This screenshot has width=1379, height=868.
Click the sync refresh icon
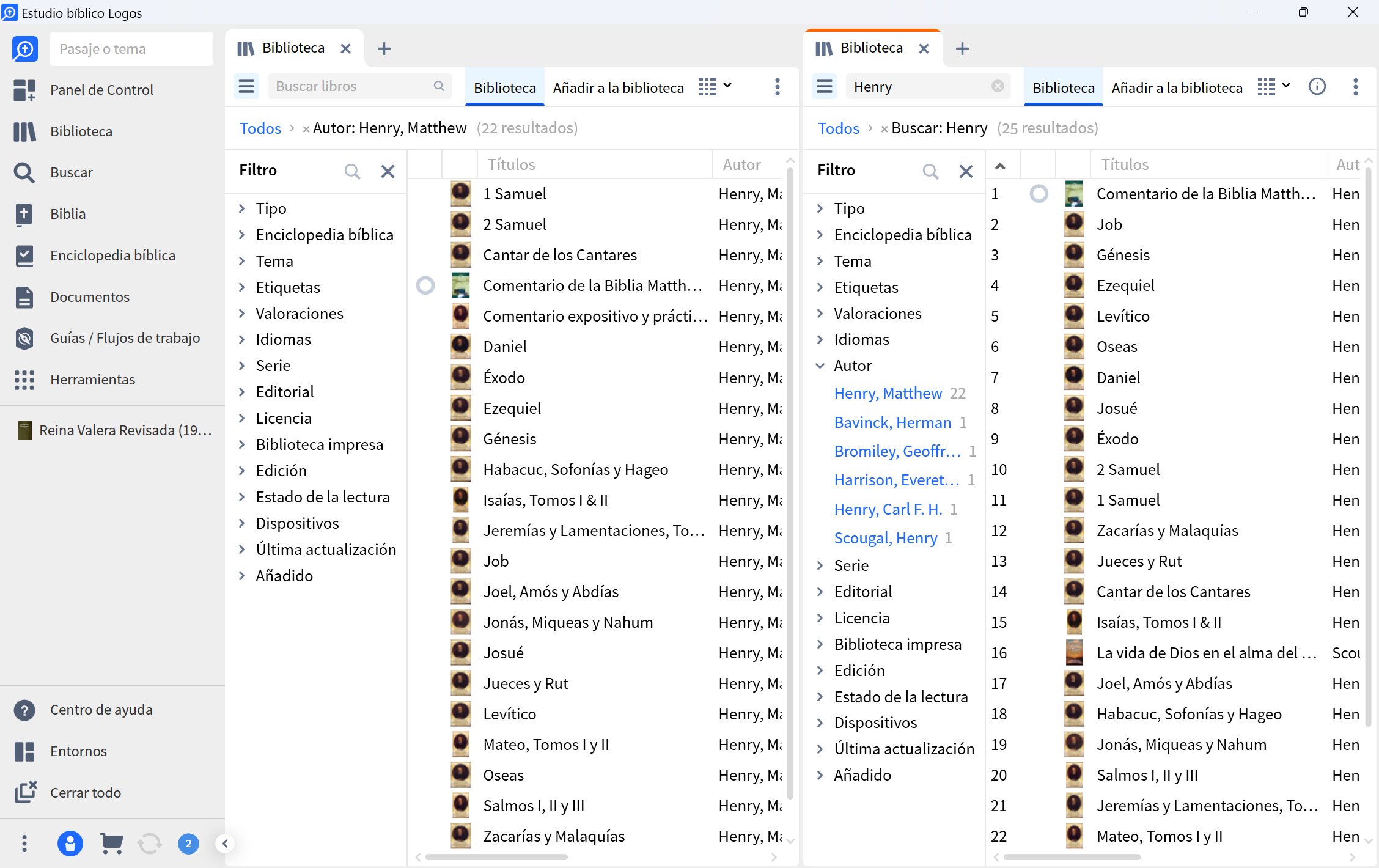pyautogui.click(x=150, y=844)
